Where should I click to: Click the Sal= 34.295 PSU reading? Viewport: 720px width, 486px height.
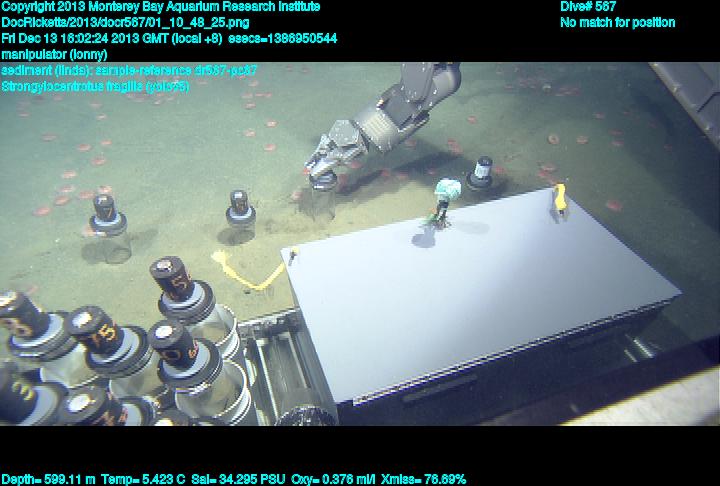pos(238,480)
